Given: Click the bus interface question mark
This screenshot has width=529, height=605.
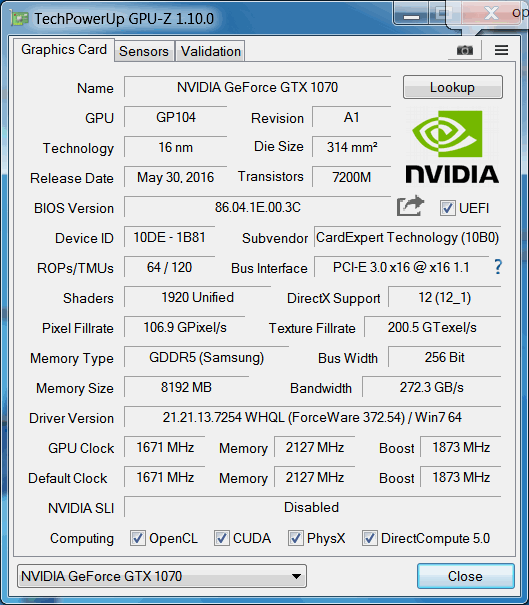Looking at the screenshot, I should pyautogui.click(x=498, y=267).
